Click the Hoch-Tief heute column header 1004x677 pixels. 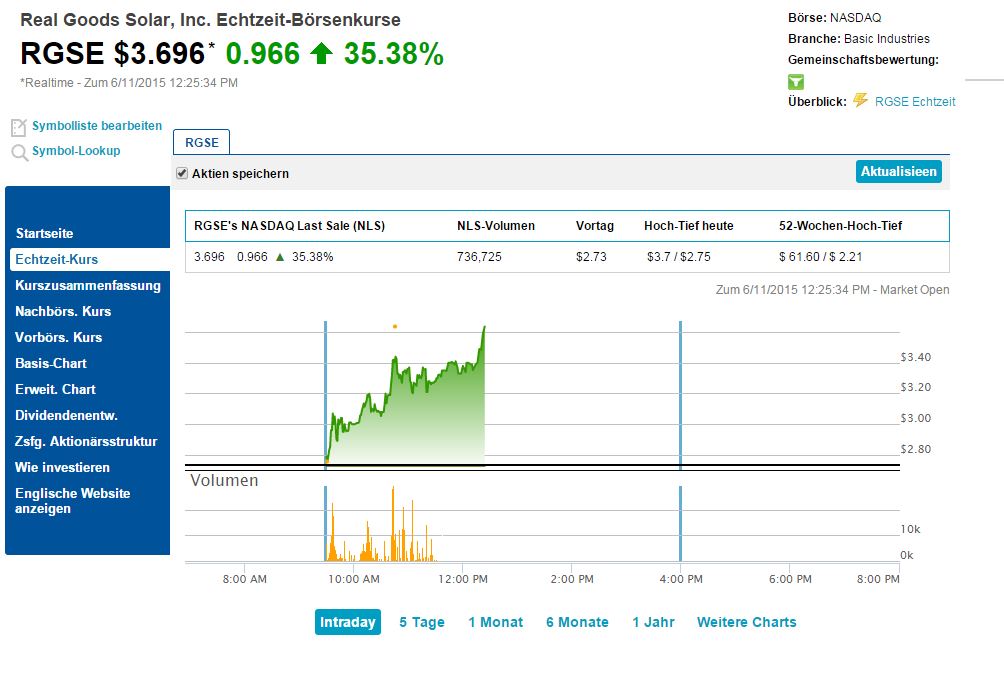coord(688,225)
